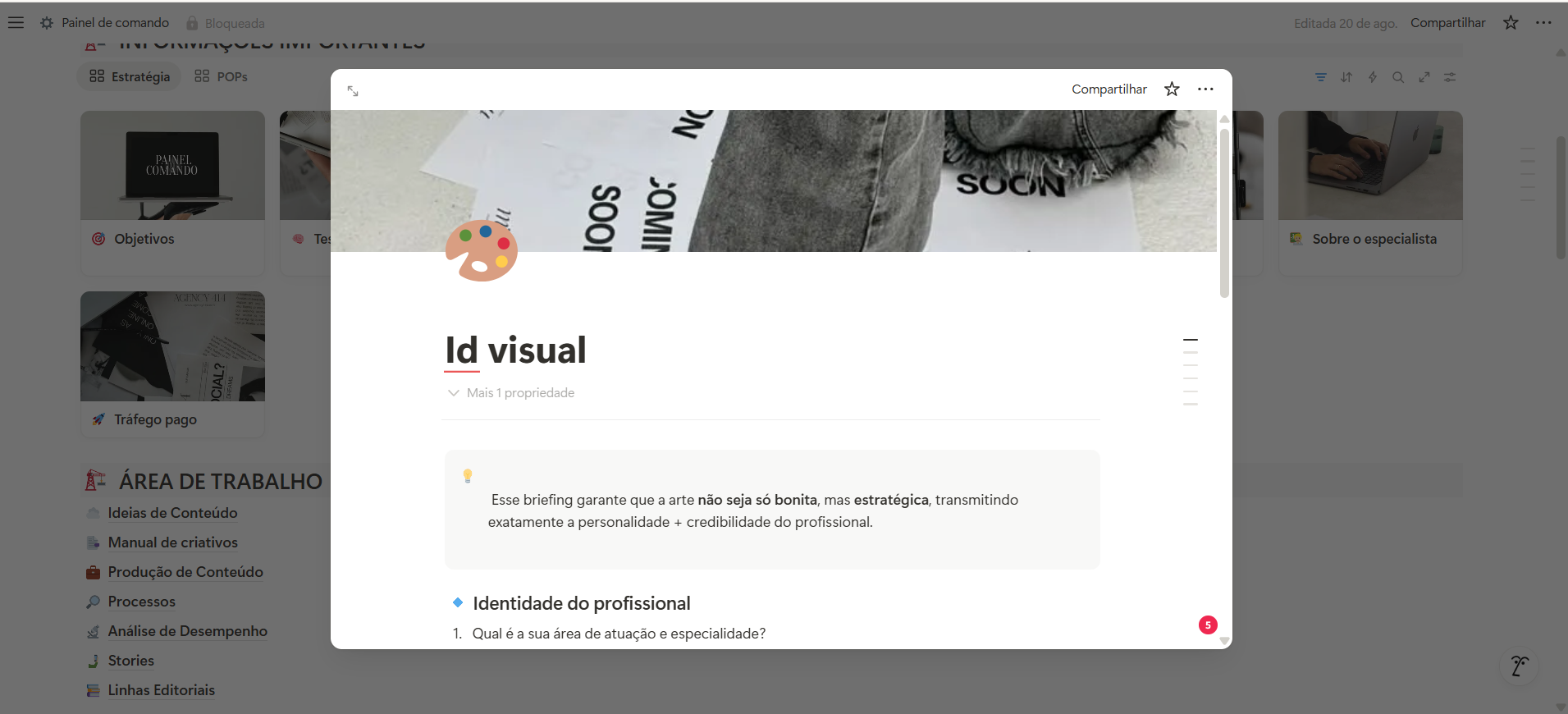
Task: Click Compartilhar in the Id visual modal
Action: point(1109,89)
